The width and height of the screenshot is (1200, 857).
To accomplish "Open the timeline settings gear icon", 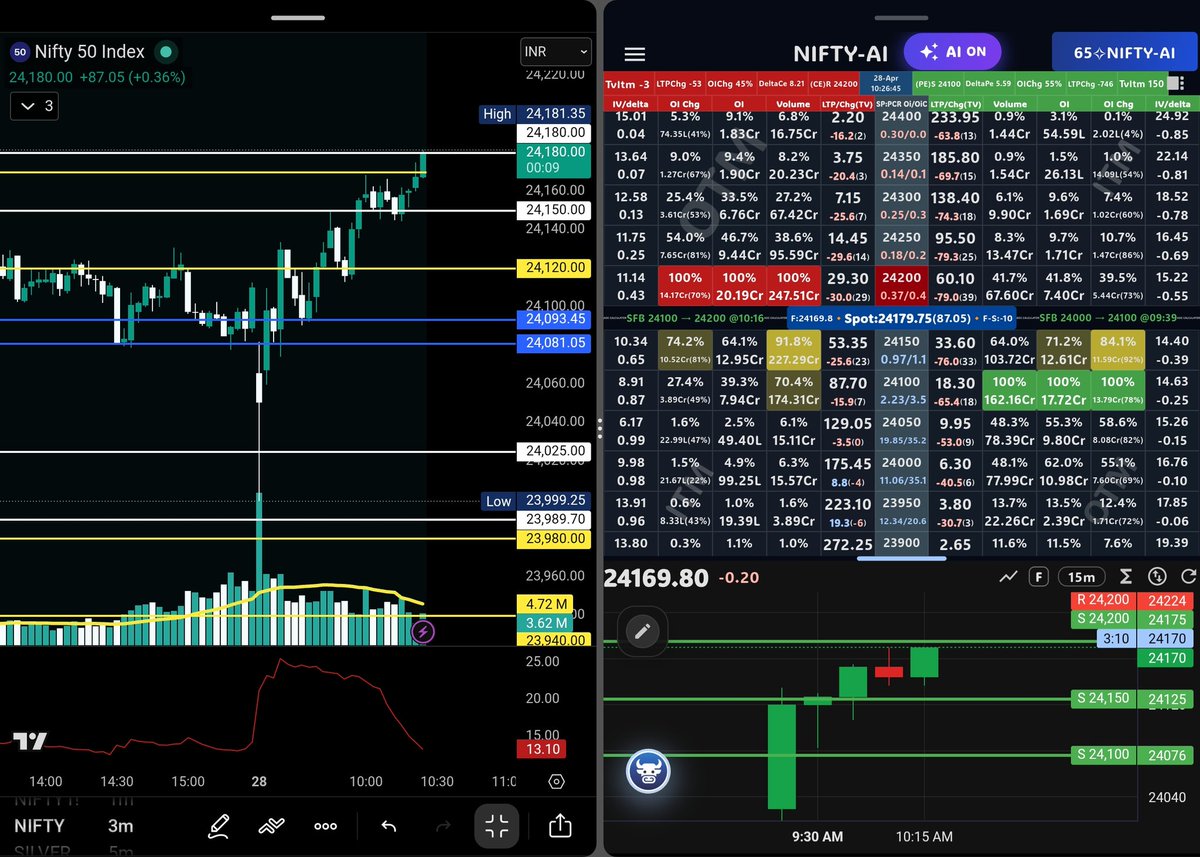I will 556,782.
